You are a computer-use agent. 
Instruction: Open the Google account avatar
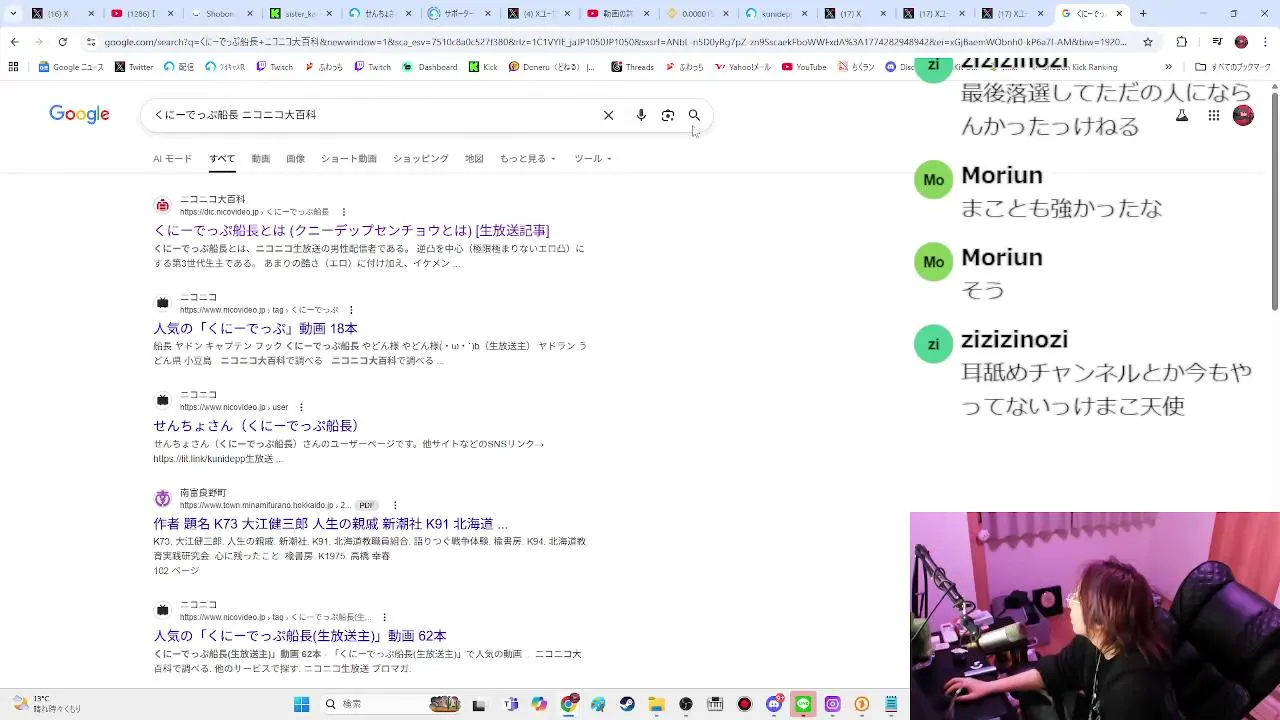[x=1243, y=115]
